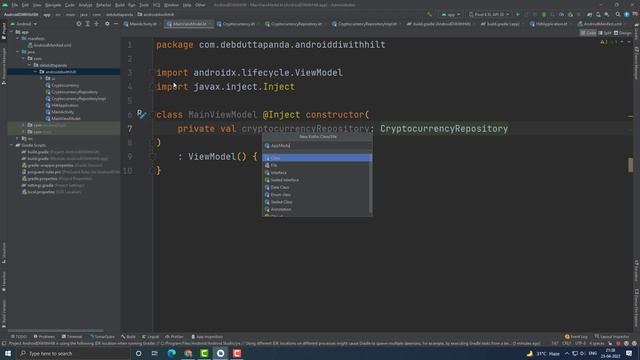This screenshot has width=640, height=360.
Task: Open the Build menu
Action: coord(120,5)
